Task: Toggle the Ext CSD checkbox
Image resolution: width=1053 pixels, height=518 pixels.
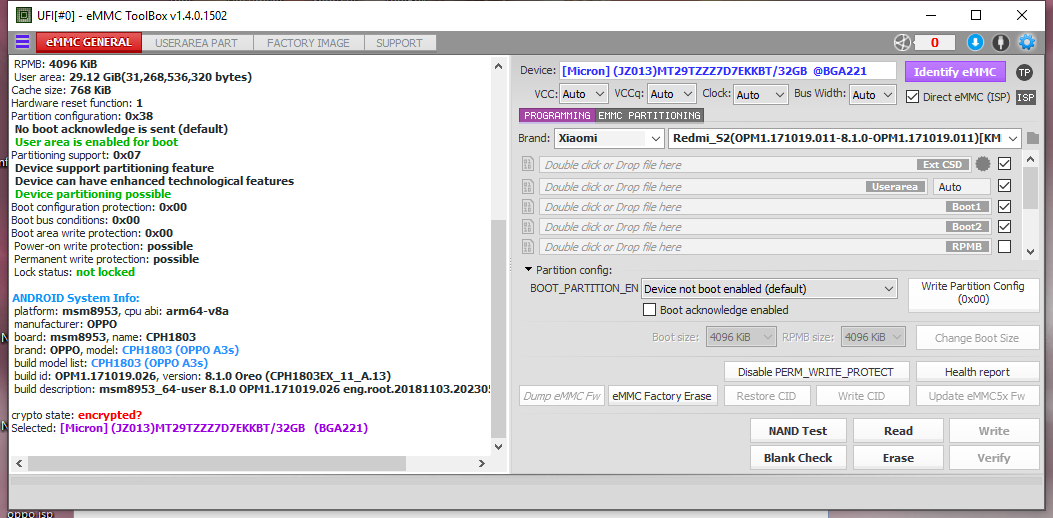Action: click(x=1005, y=163)
